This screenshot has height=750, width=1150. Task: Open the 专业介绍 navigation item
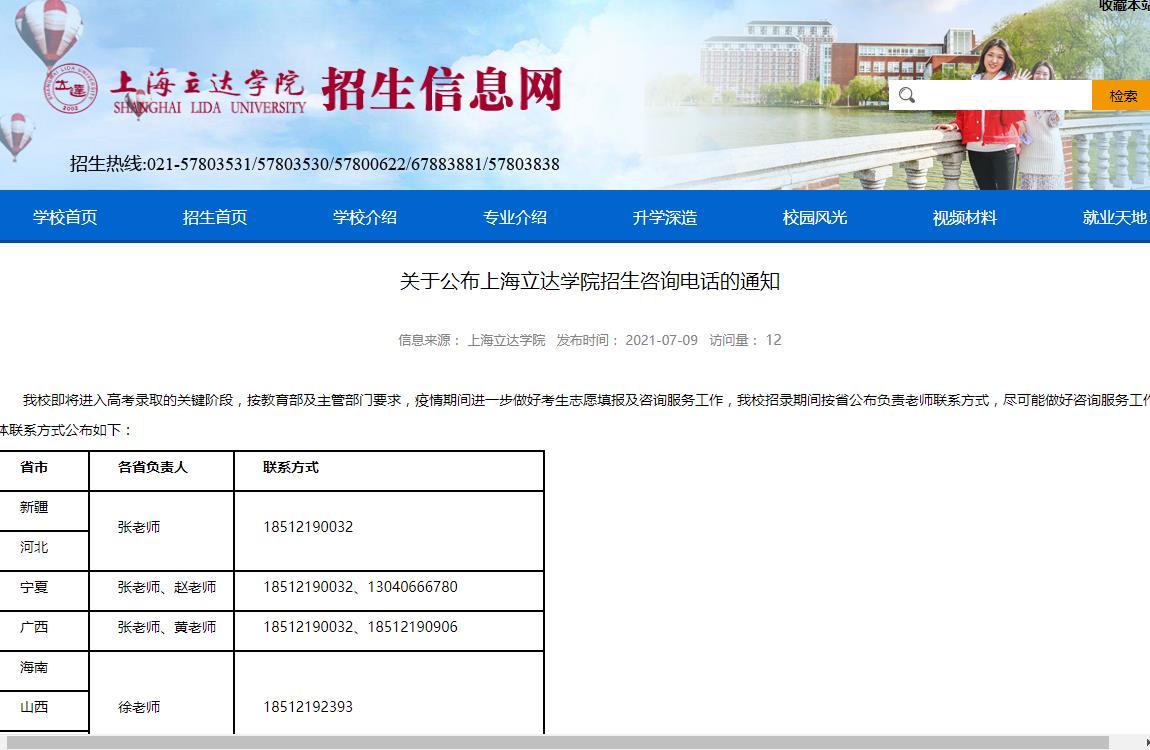[515, 217]
